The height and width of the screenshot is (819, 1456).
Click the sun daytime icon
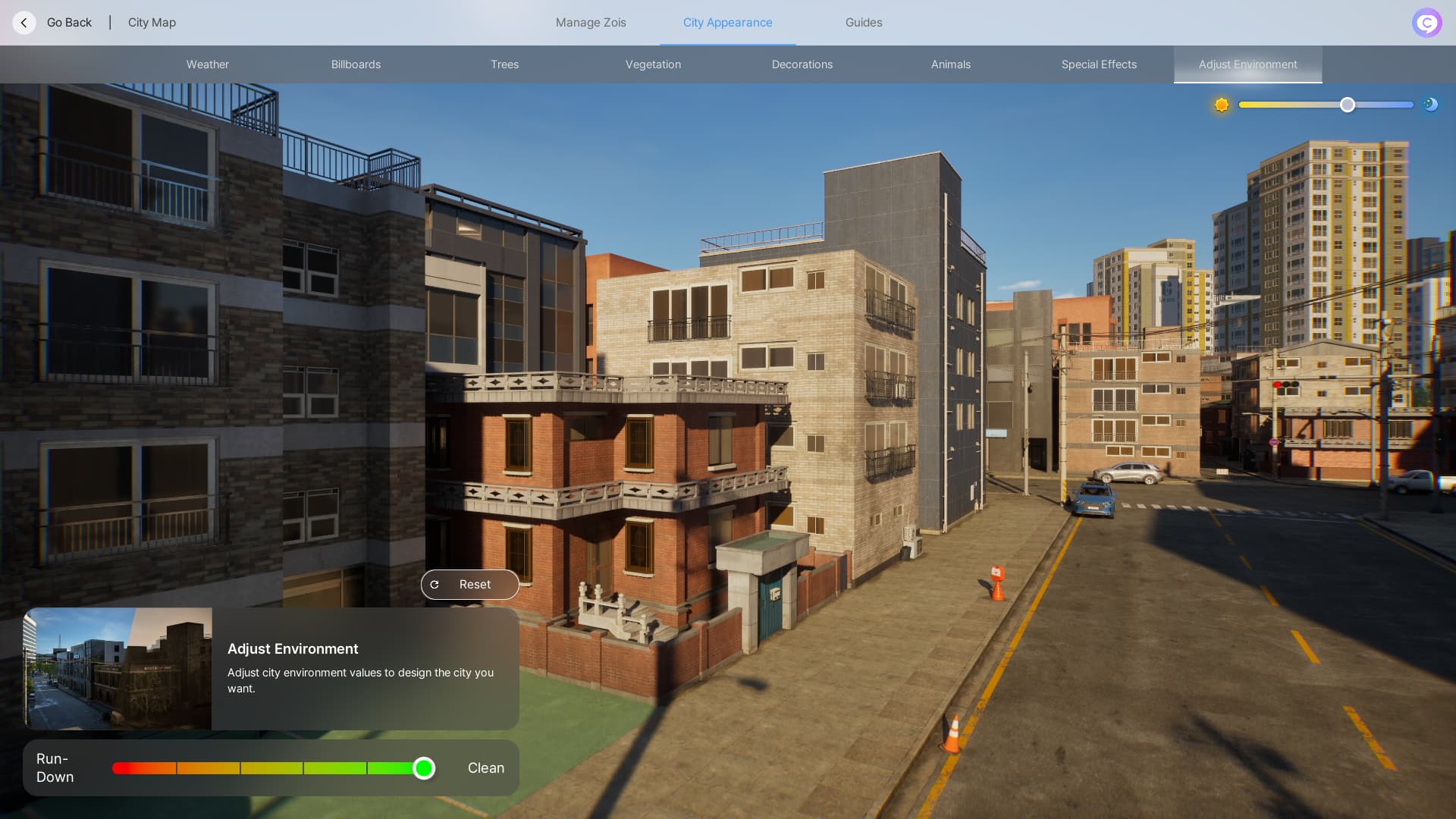1221,105
